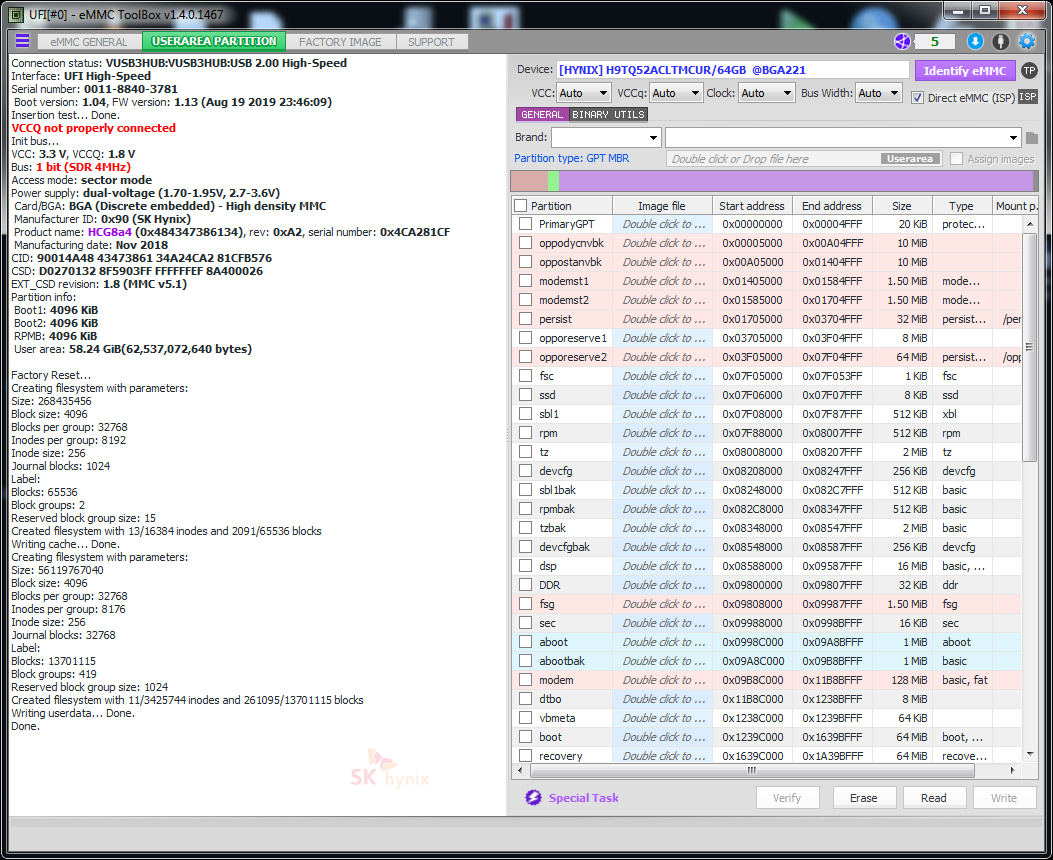This screenshot has height=860, width=1053.
Task: Open the Brand dropdown
Action: (606, 138)
